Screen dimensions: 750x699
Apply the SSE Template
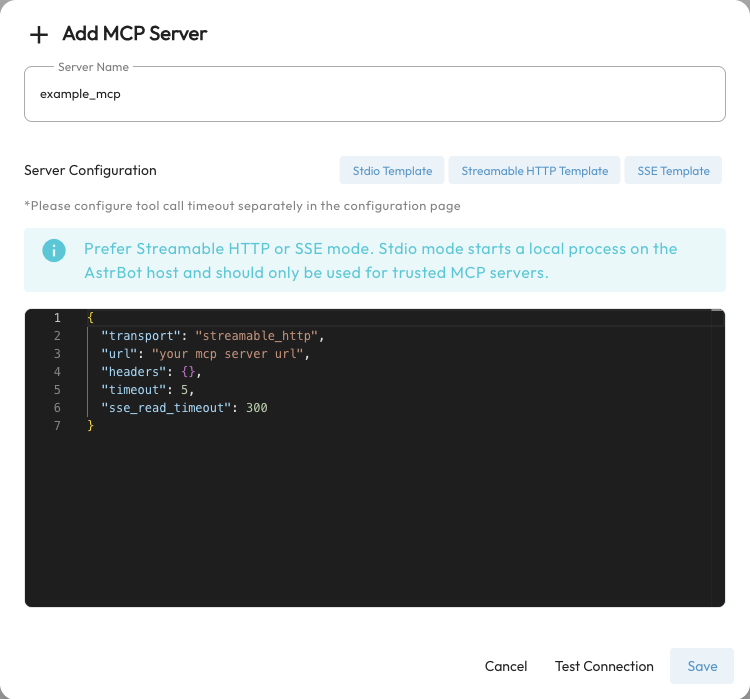pyautogui.click(x=673, y=171)
